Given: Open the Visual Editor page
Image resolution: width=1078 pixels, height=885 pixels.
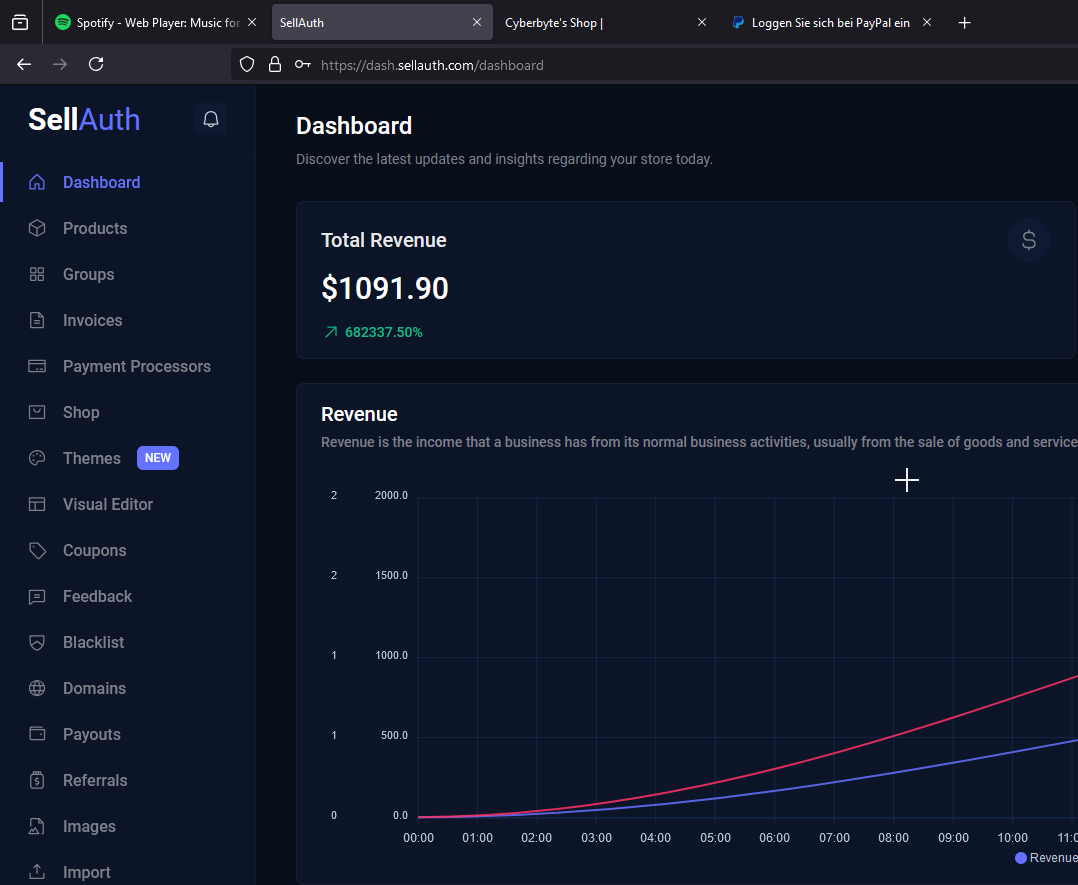Looking at the screenshot, I should click(x=107, y=504).
